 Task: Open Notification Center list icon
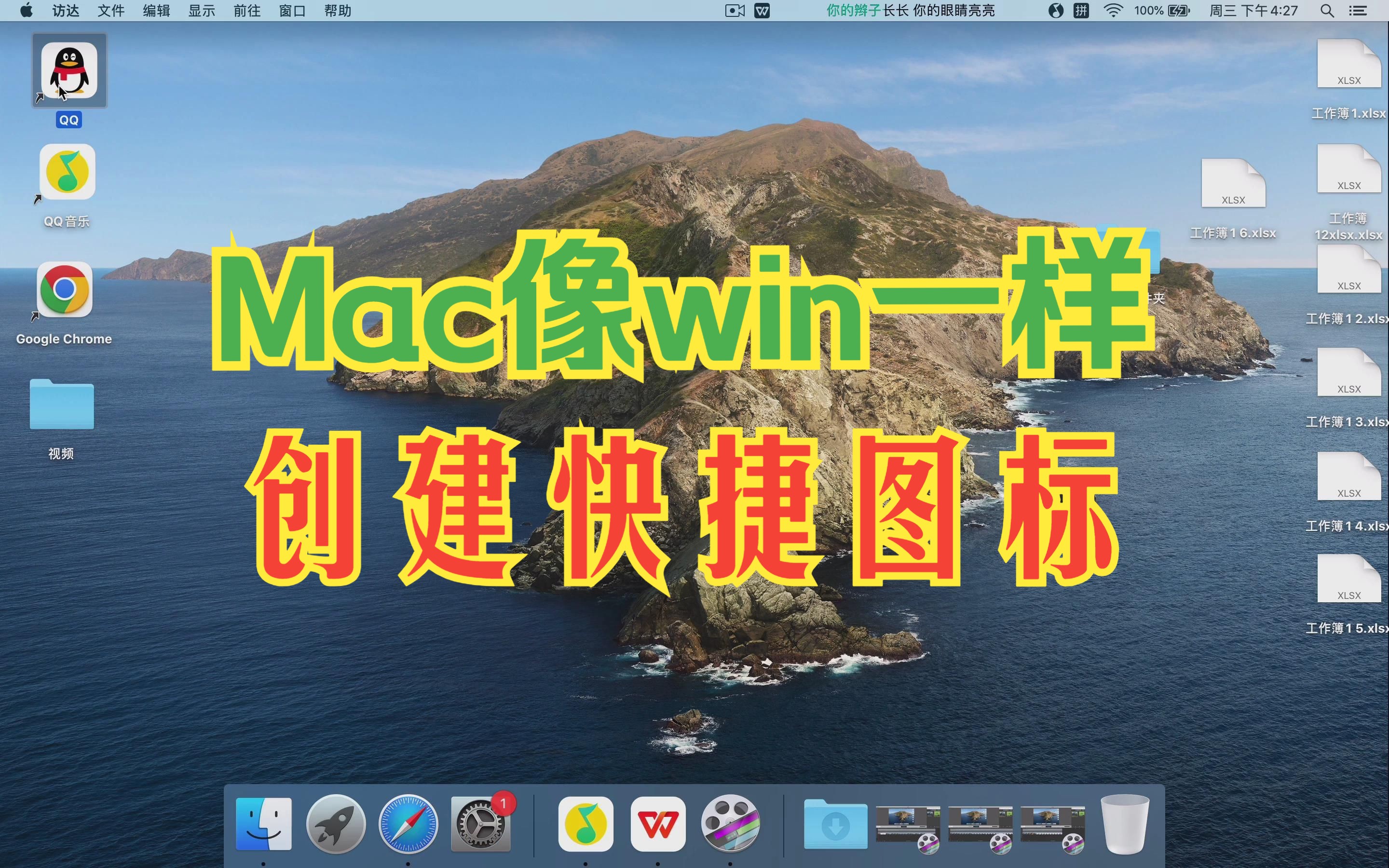[1358, 10]
